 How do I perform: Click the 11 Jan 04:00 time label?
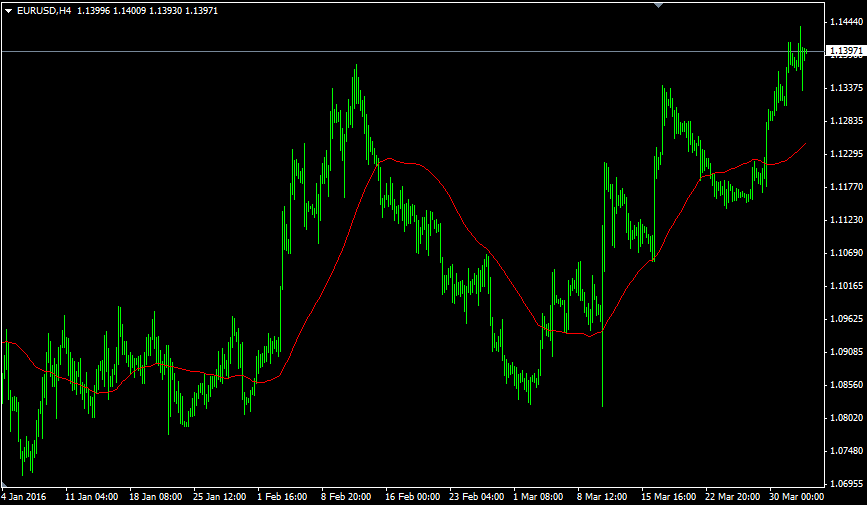coord(92,497)
